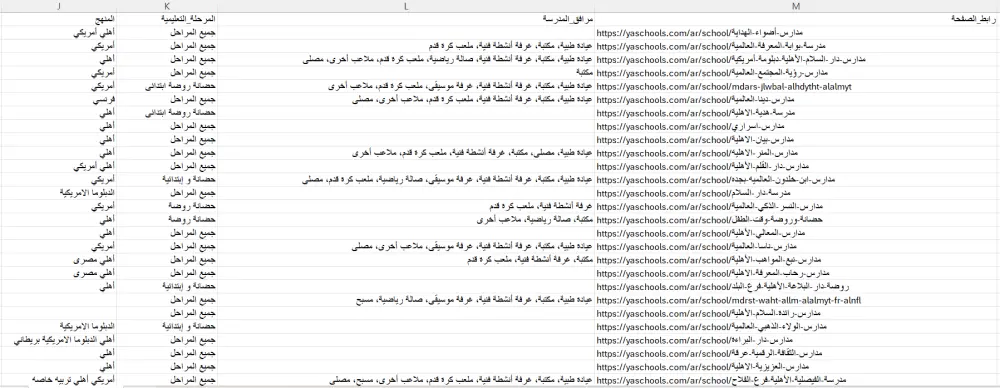Image resolution: width=1000 pixels, height=388 pixels.
Task: Select the curriculum cell 'فرنسي'
Action: point(59,100)
